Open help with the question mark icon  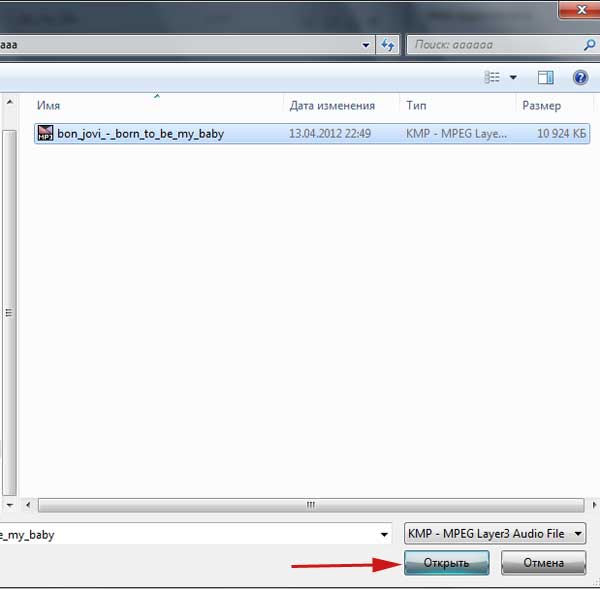coord(579,77)
